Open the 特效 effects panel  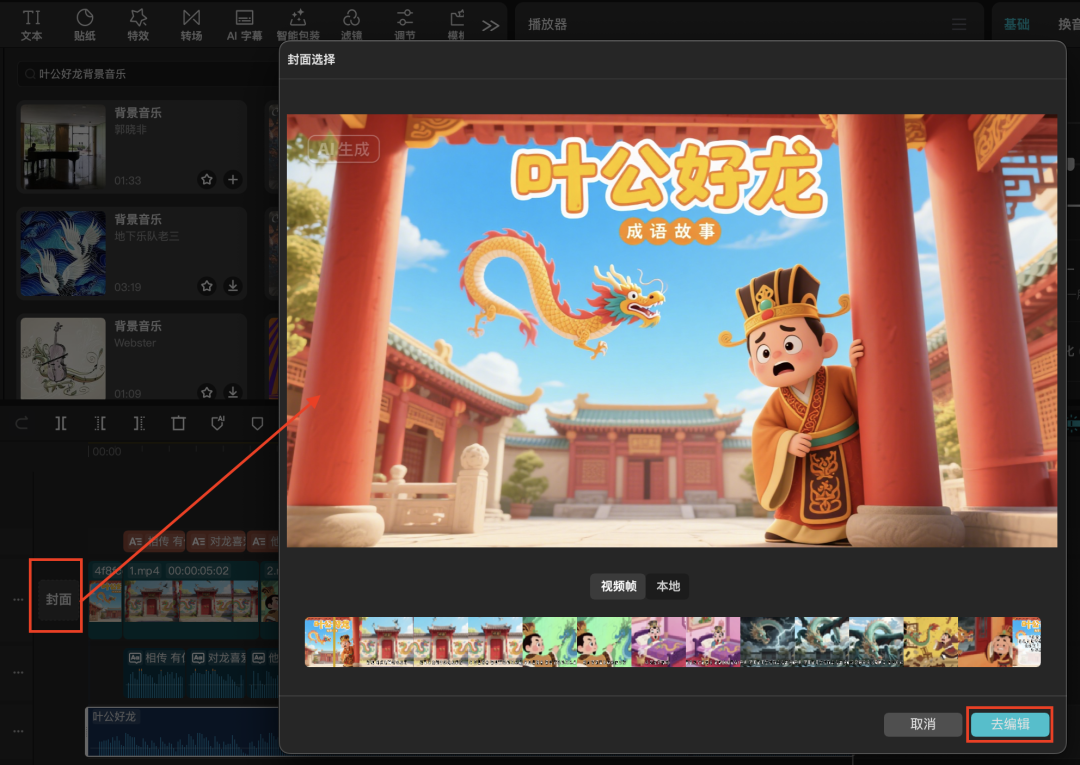pyautogui.click(x=138, y=24)
